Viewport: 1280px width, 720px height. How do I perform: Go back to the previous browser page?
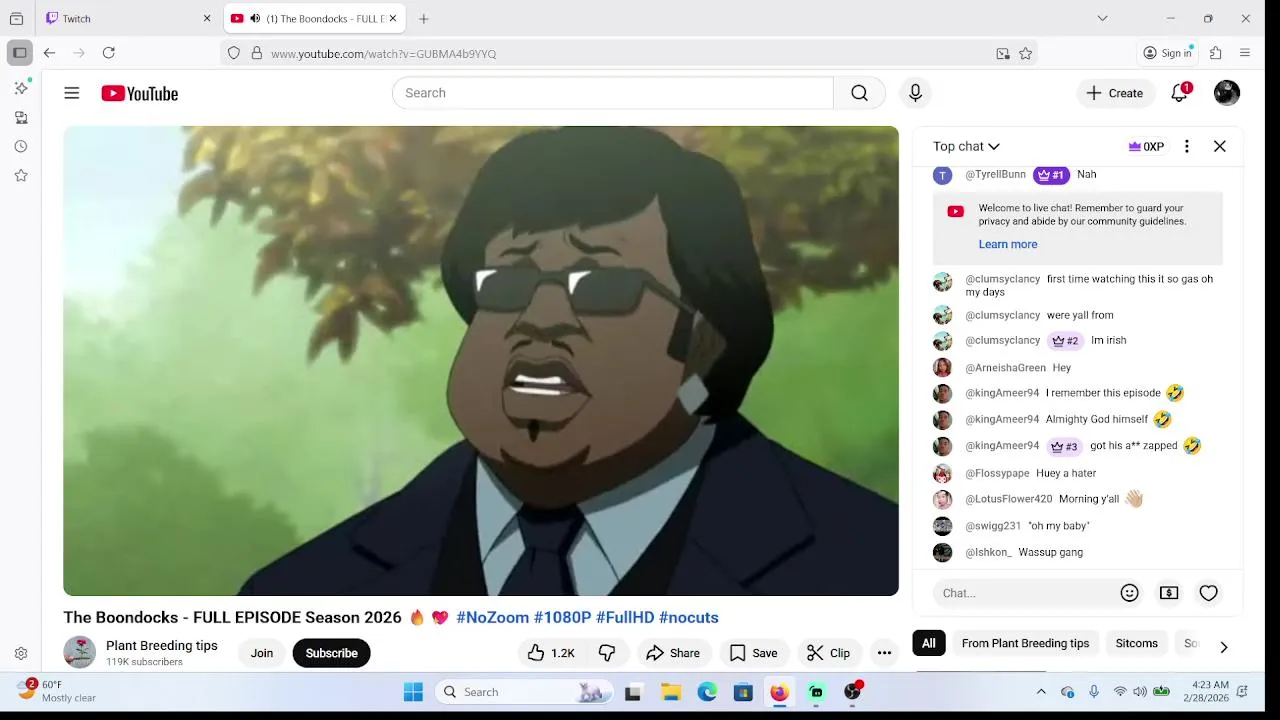point(49,53)
